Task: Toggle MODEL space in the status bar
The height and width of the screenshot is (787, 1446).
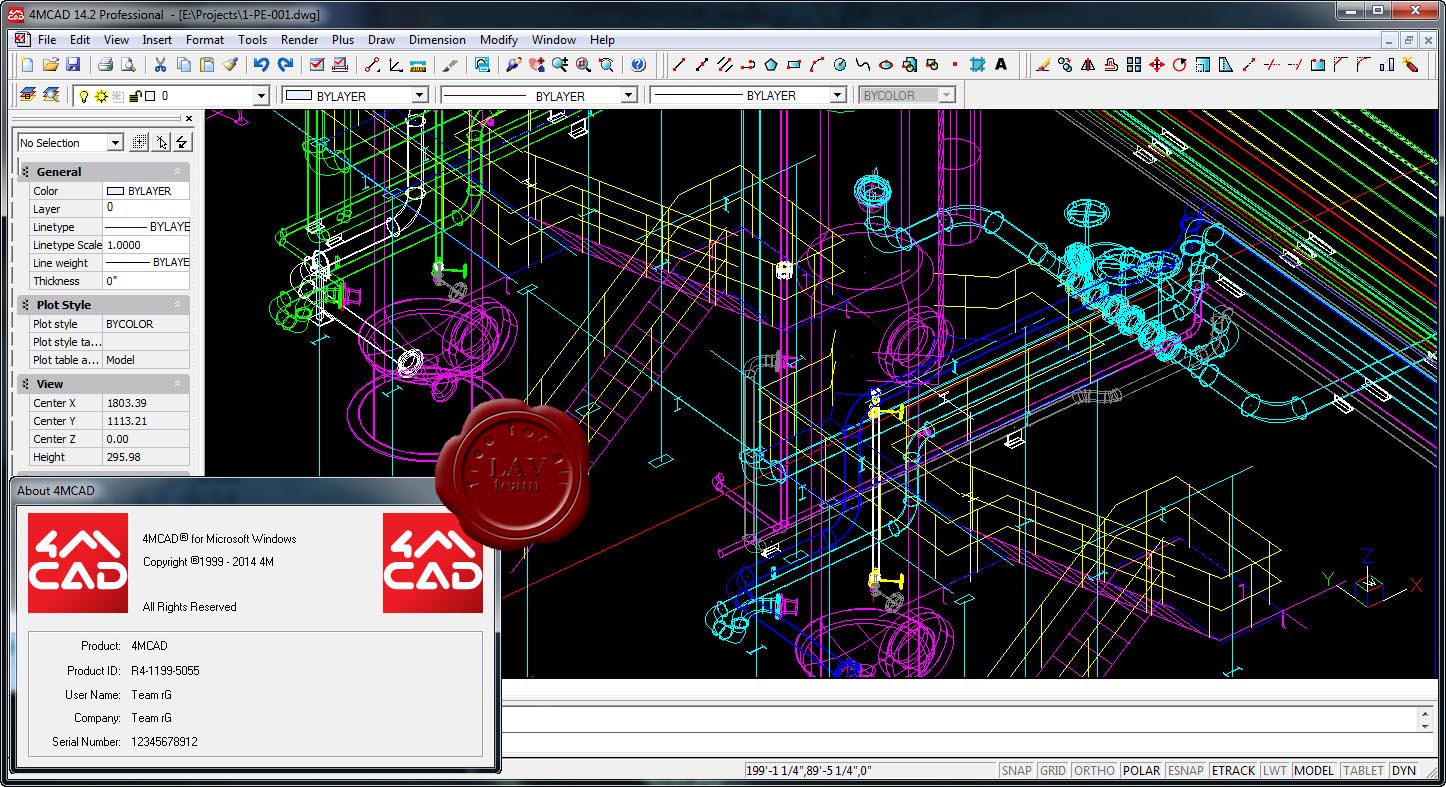Action: [x=1314, y=771]
